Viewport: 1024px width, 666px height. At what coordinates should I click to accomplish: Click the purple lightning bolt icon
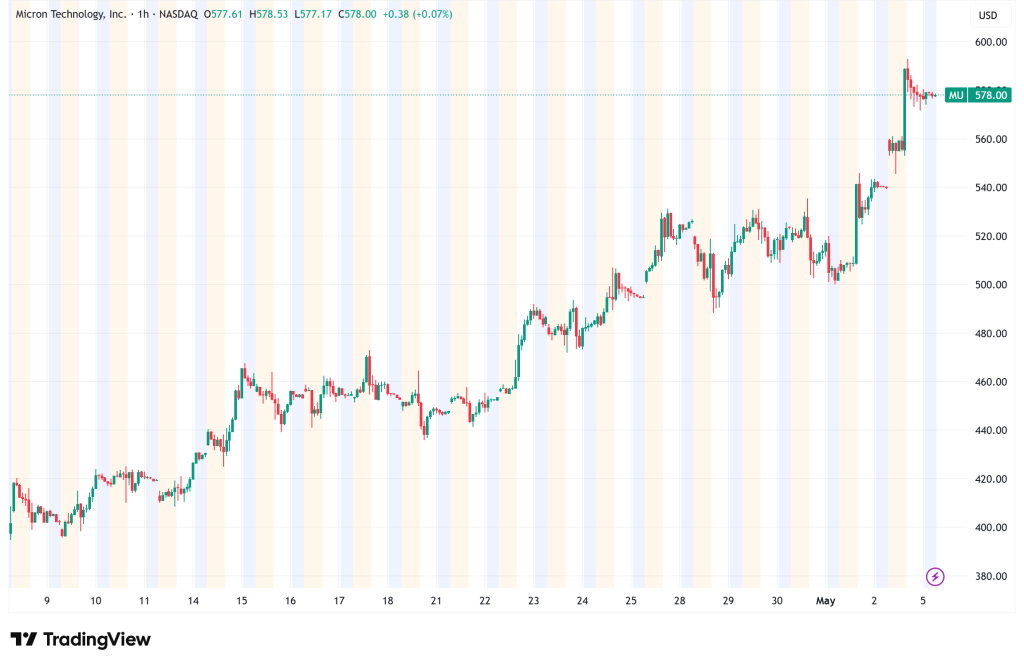[935, 577]
